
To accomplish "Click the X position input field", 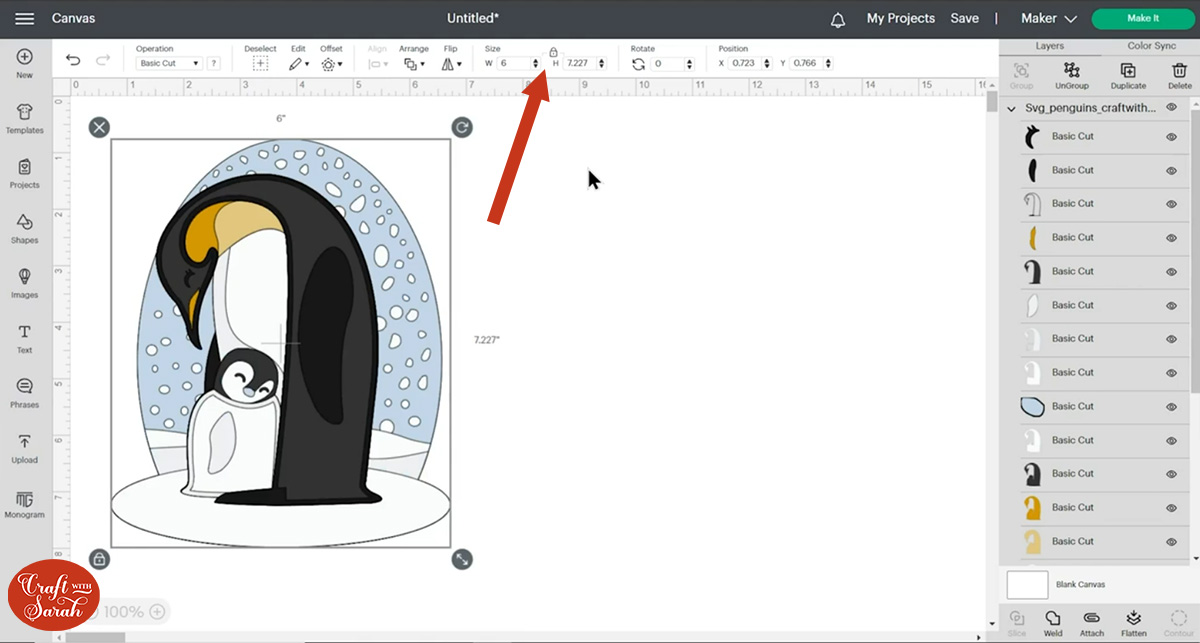I will pos(746,63).
